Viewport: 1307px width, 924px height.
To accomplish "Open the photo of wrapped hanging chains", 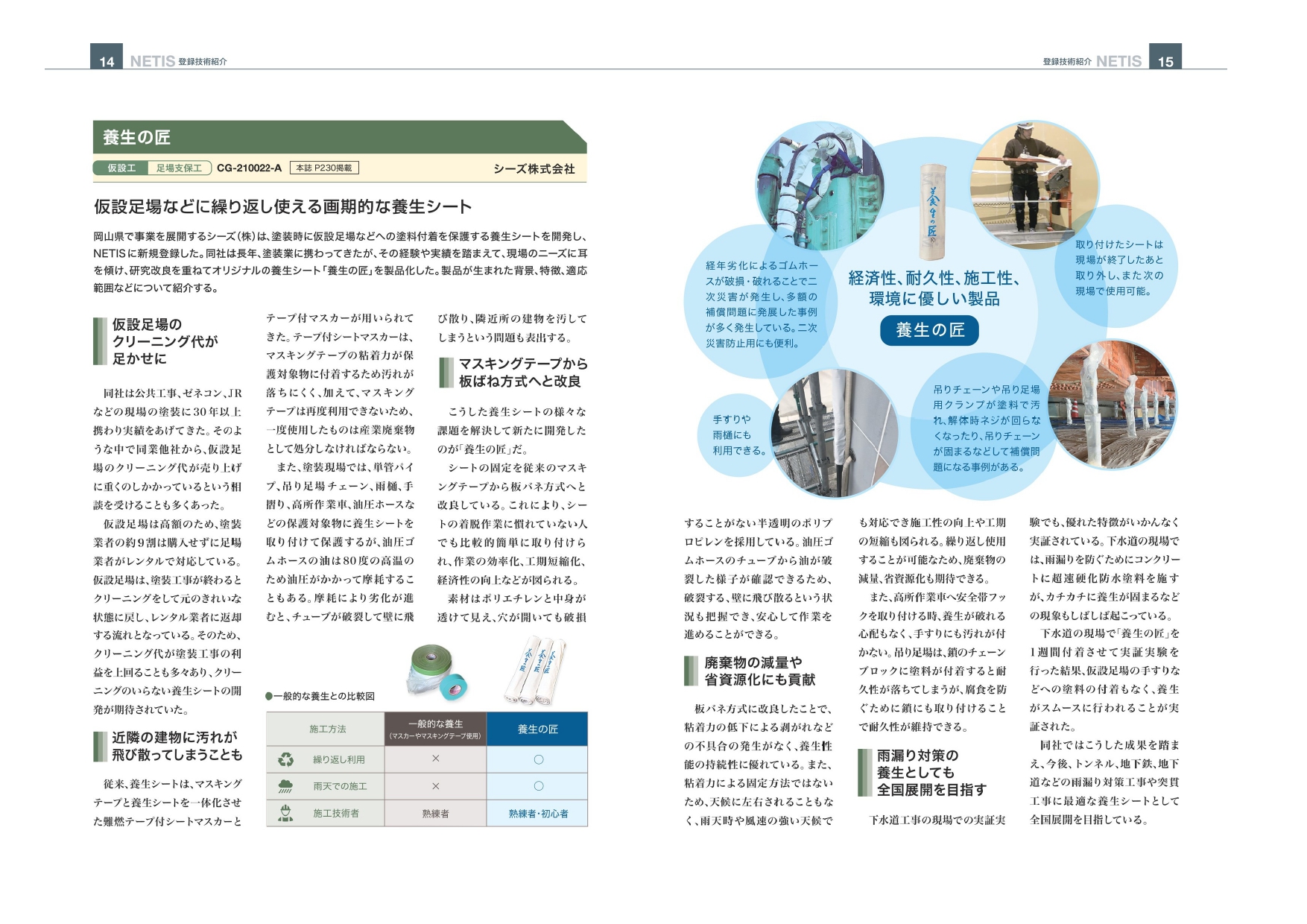I will click(x=1112, y=404).
